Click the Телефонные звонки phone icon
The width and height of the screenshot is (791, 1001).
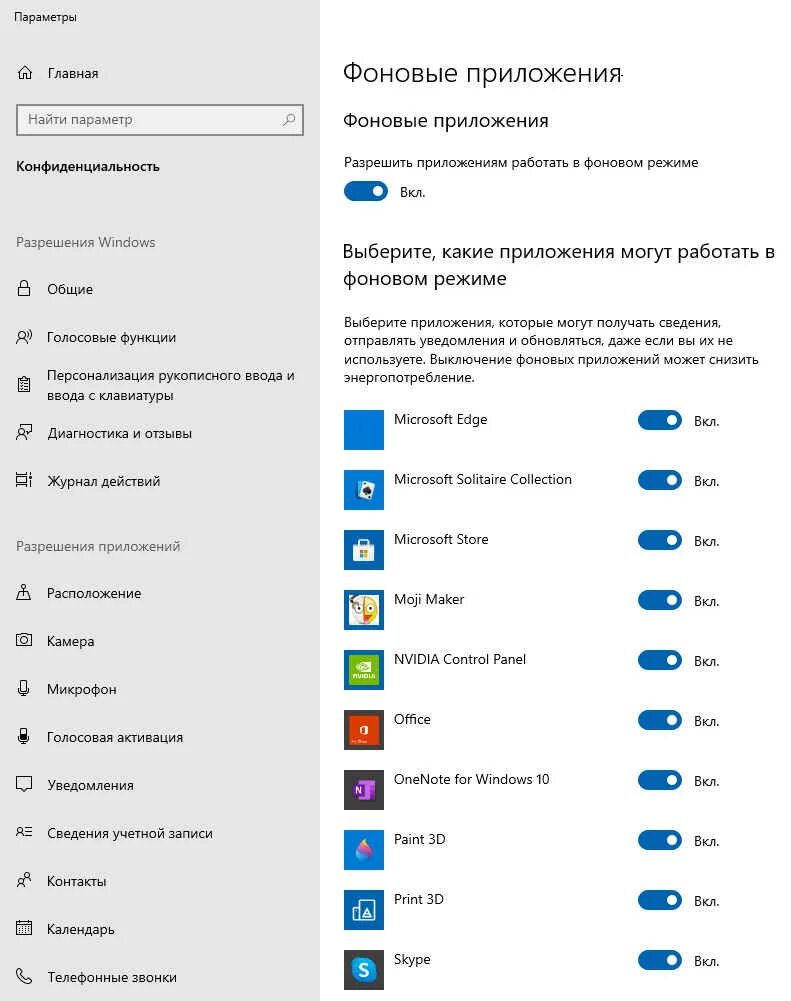click(24, 976)
